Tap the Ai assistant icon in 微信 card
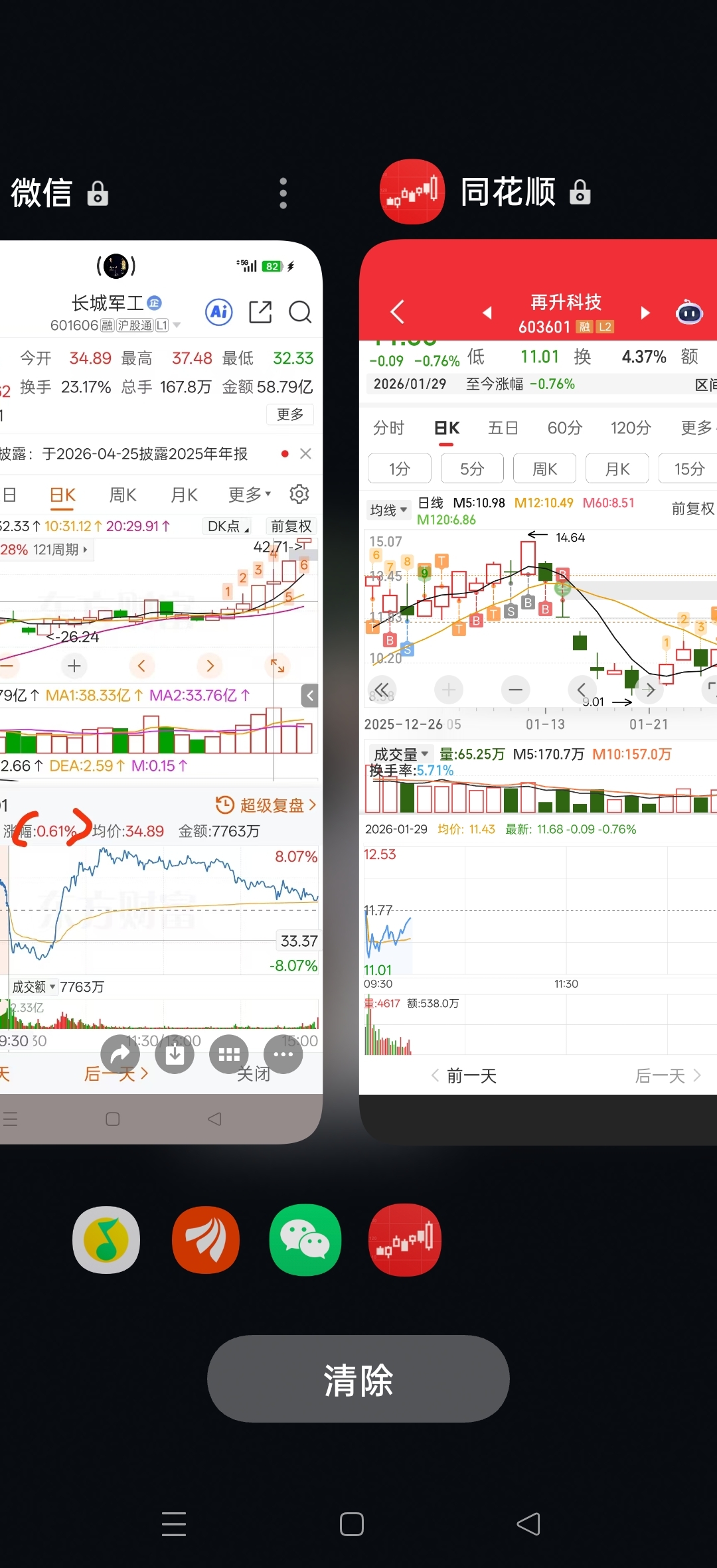This screenshot has height=1568, width=717. pos(219,311)
